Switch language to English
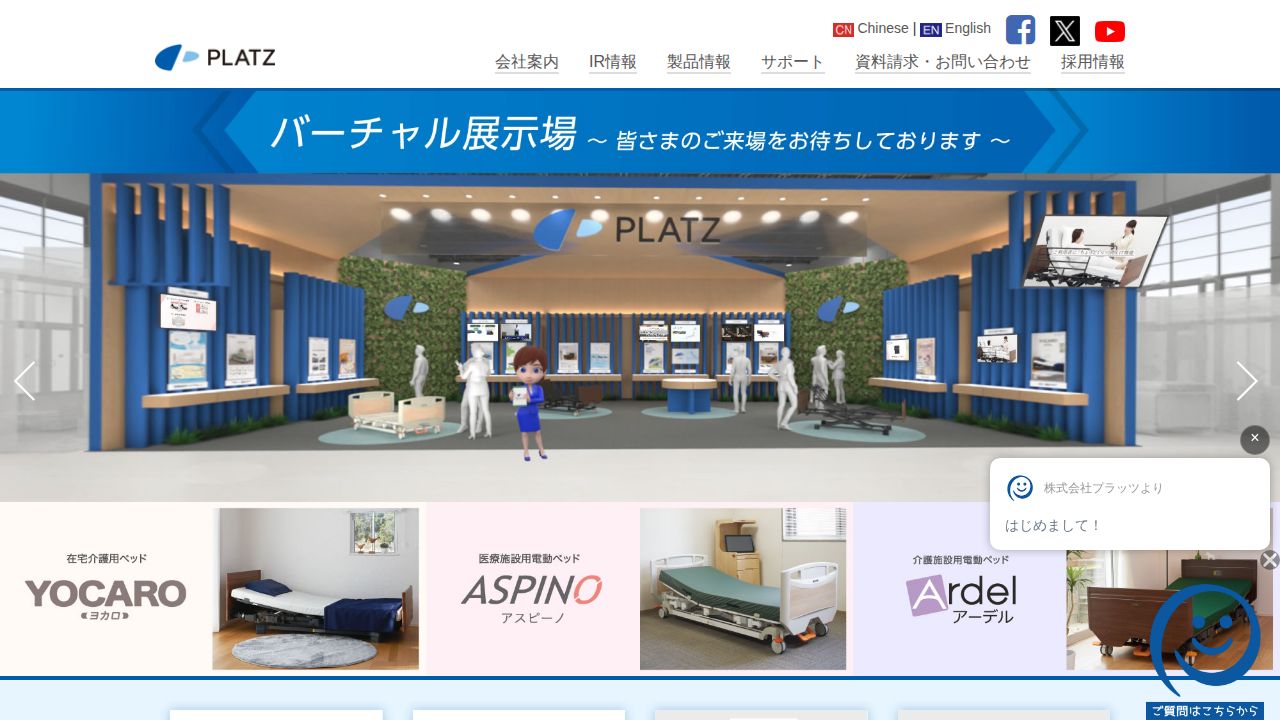Screen dimensions: 1280x720 click(x=968, y=28)
